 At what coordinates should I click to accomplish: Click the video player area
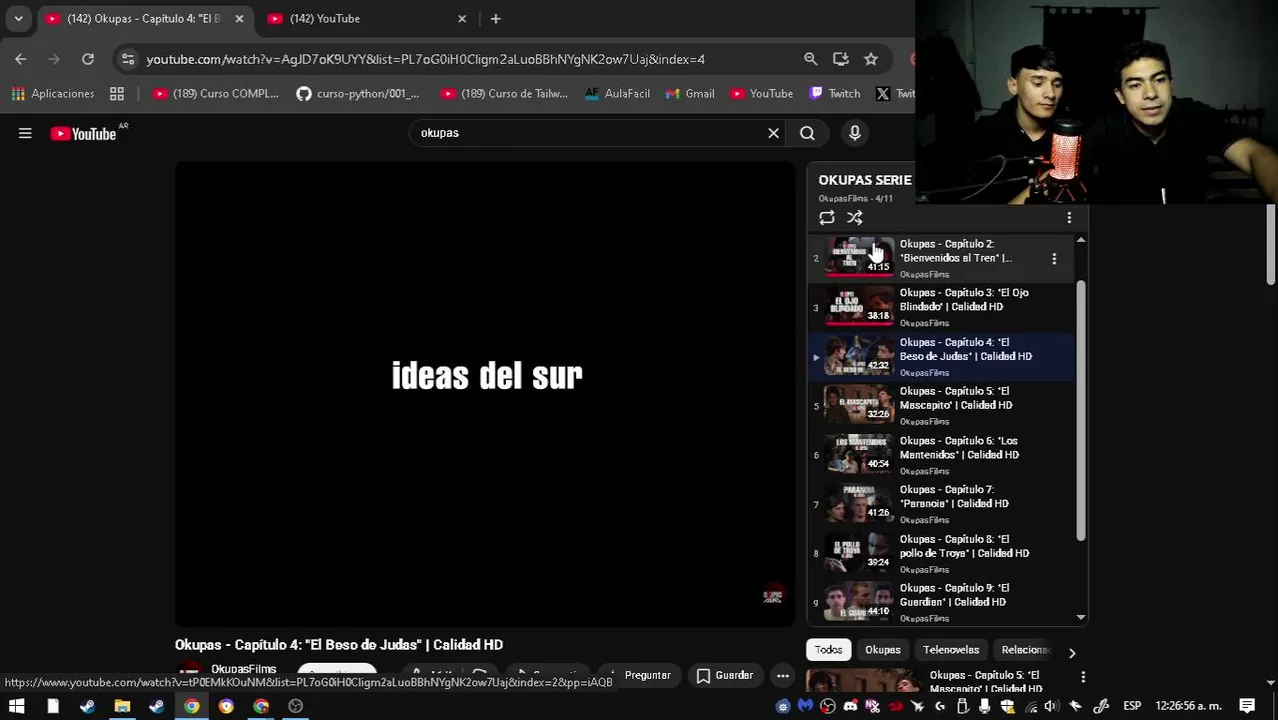coord(485,394)
